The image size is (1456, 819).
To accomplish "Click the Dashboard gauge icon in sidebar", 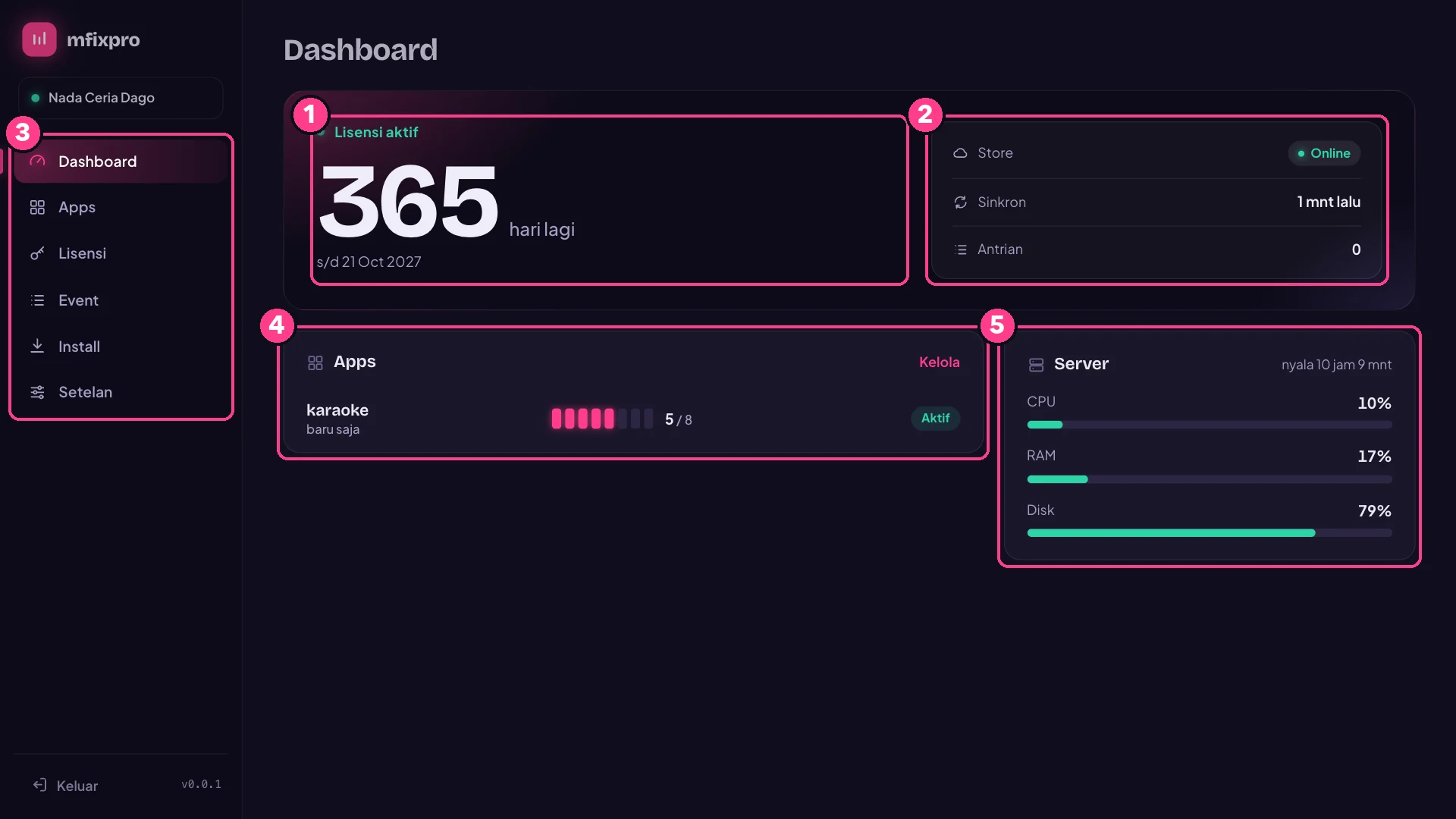I will tap(37, 162).
